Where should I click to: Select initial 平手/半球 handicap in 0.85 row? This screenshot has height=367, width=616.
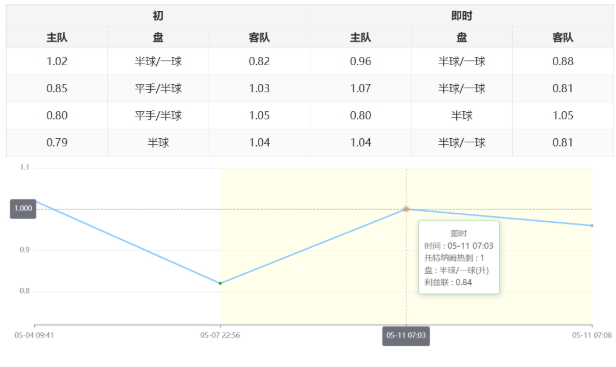tap(158, 88)
